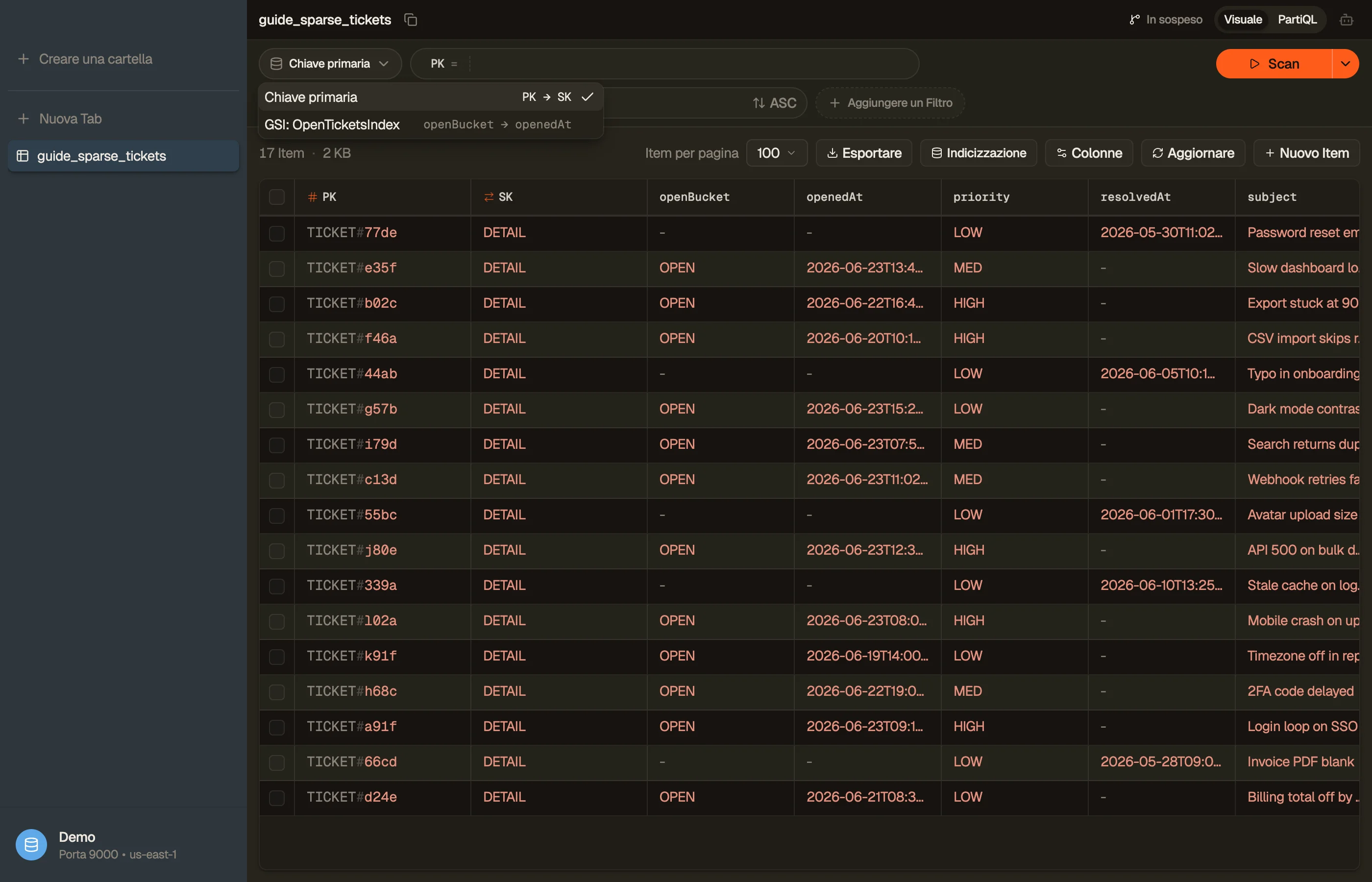This screenshot has width=1372, height=882.
Task: Run the Scan button
Action: [1274, 64]
